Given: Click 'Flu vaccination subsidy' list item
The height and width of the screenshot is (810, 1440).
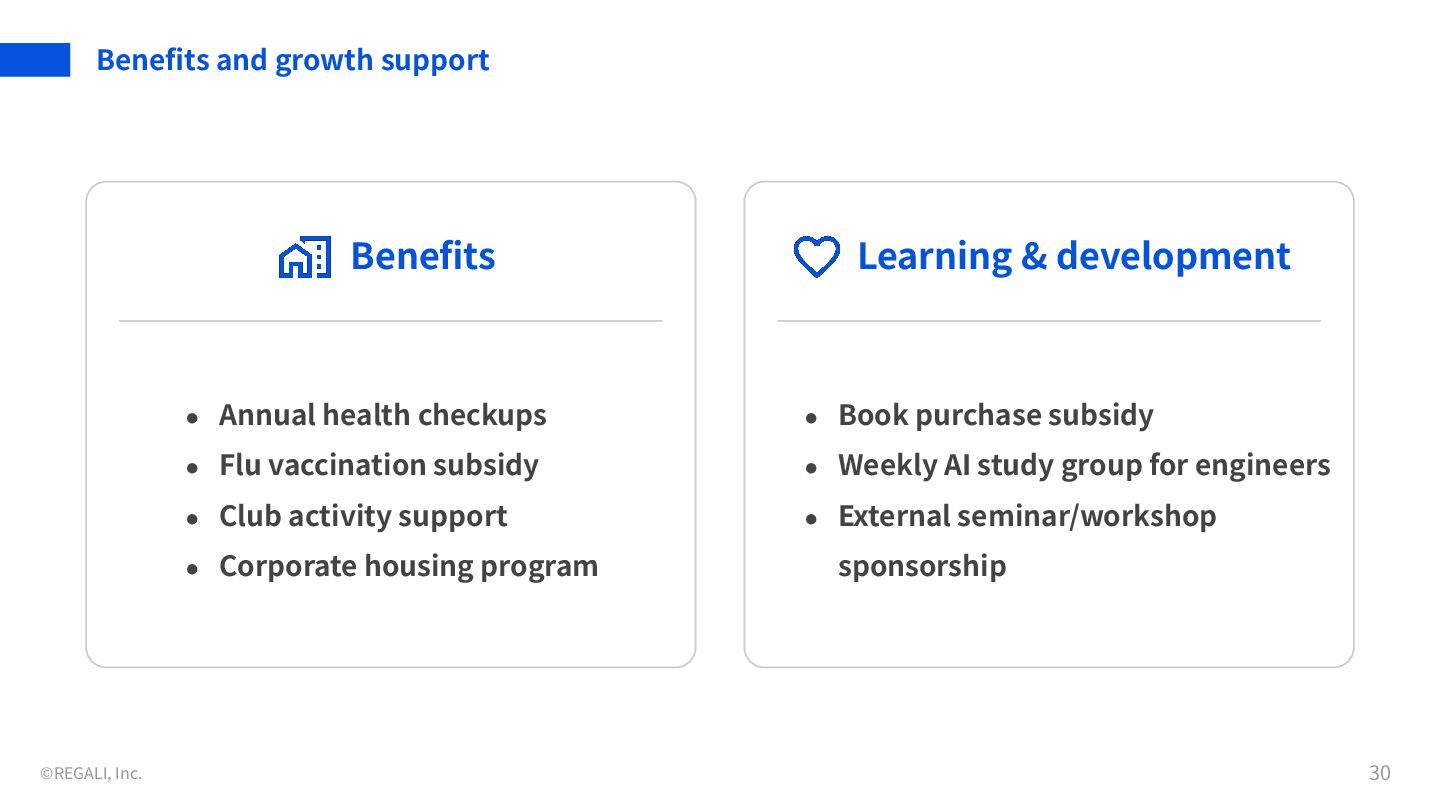Looking at the screenshot, I should click(x=378, y=465).
